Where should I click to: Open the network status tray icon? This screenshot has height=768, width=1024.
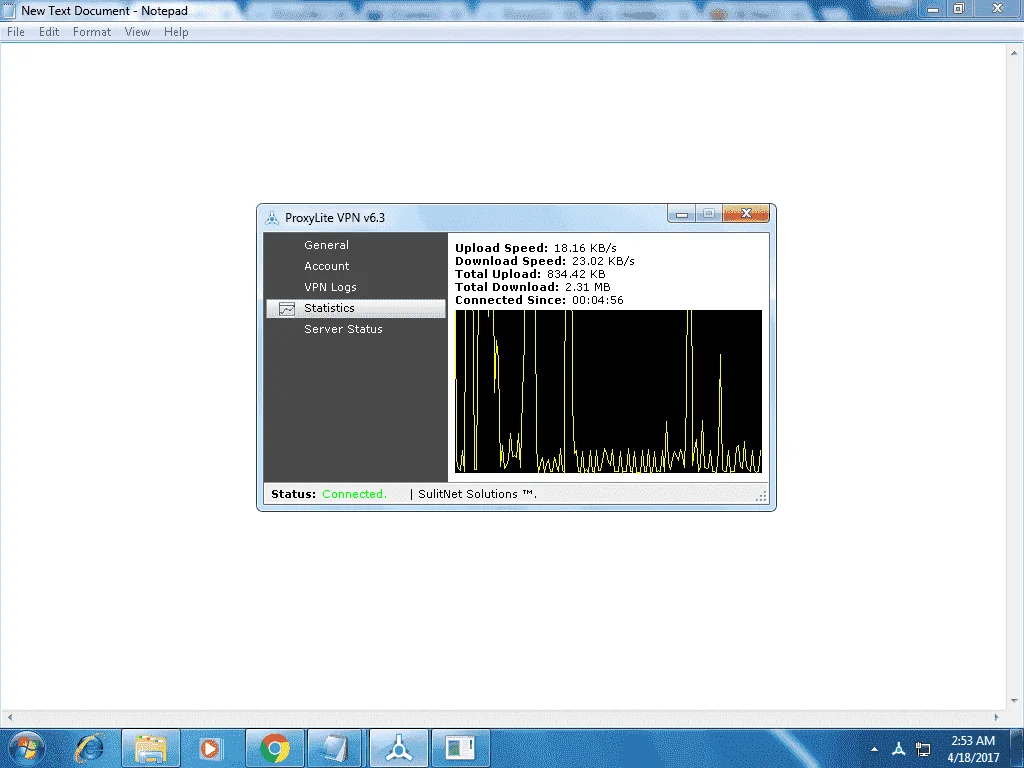pos(923,748)
